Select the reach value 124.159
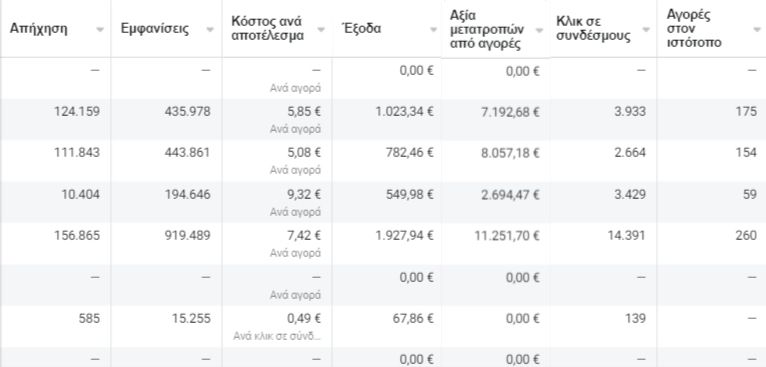 coord(77,111)
